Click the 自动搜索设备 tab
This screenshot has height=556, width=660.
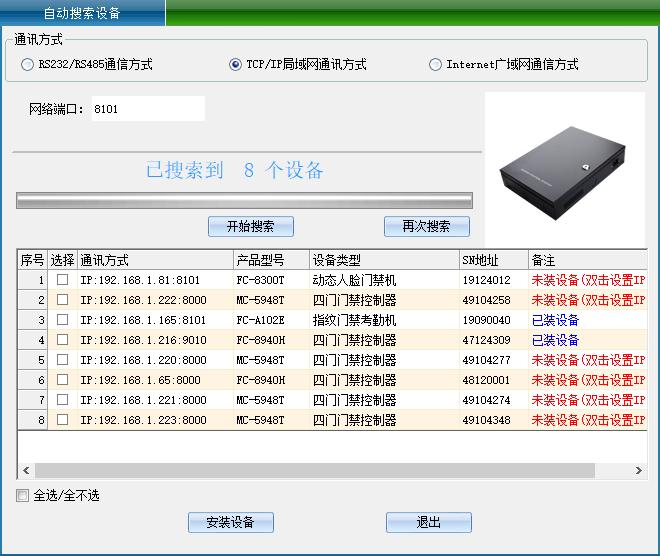pyautogui.click(x=83, y=14)
